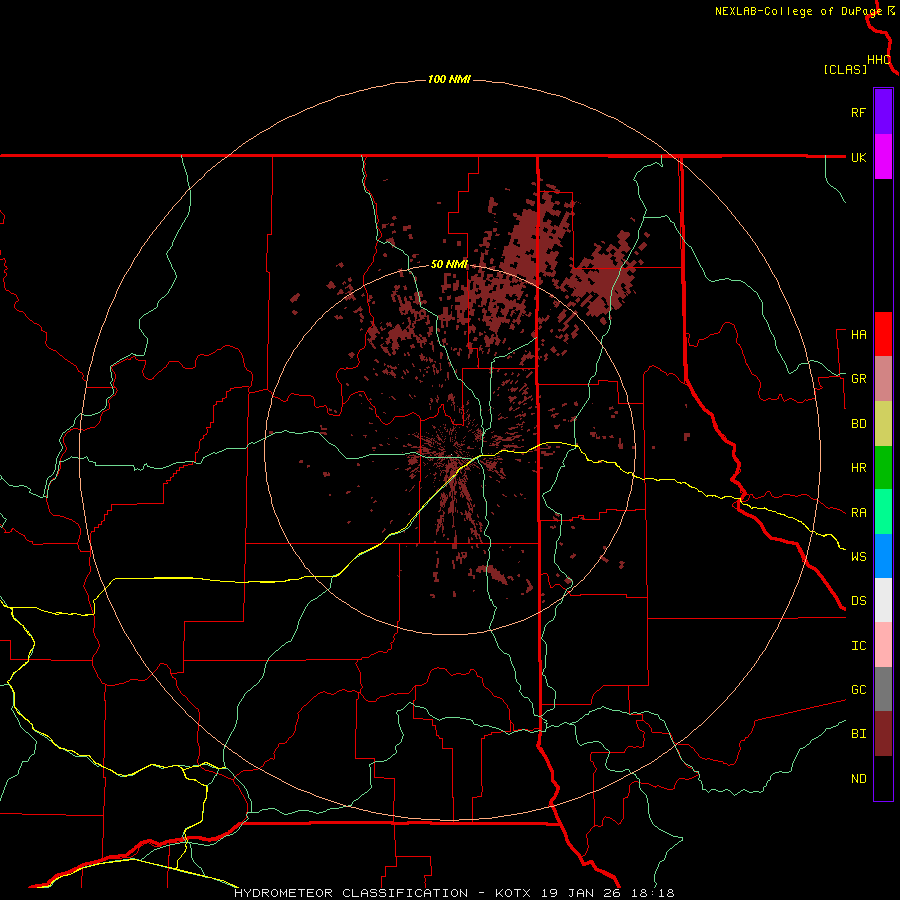The width and height of the screenshot is (900, 900).
Task: Click the HA legend label
Action: point(858,335)
